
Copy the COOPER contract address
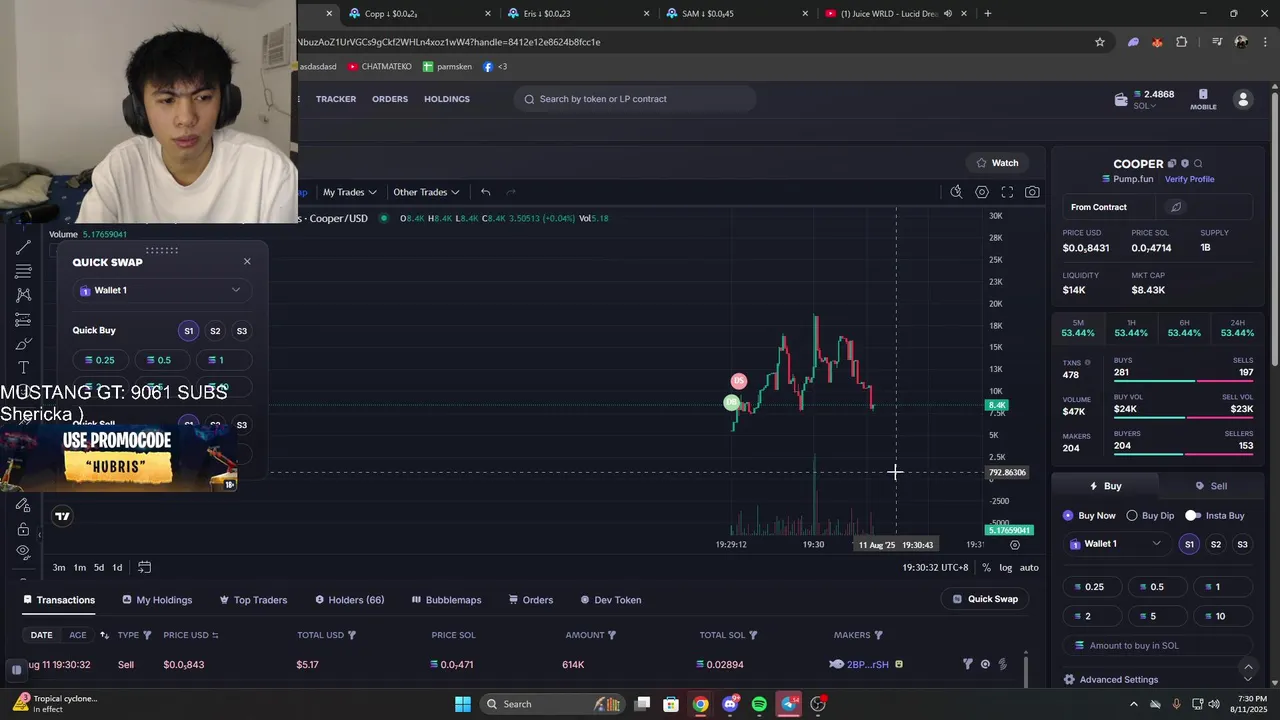coord(1172,164)
